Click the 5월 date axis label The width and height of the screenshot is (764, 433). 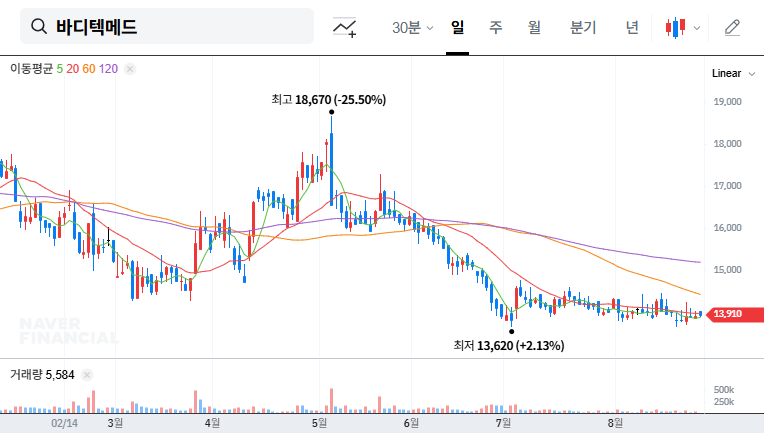[x=319, y=423]
